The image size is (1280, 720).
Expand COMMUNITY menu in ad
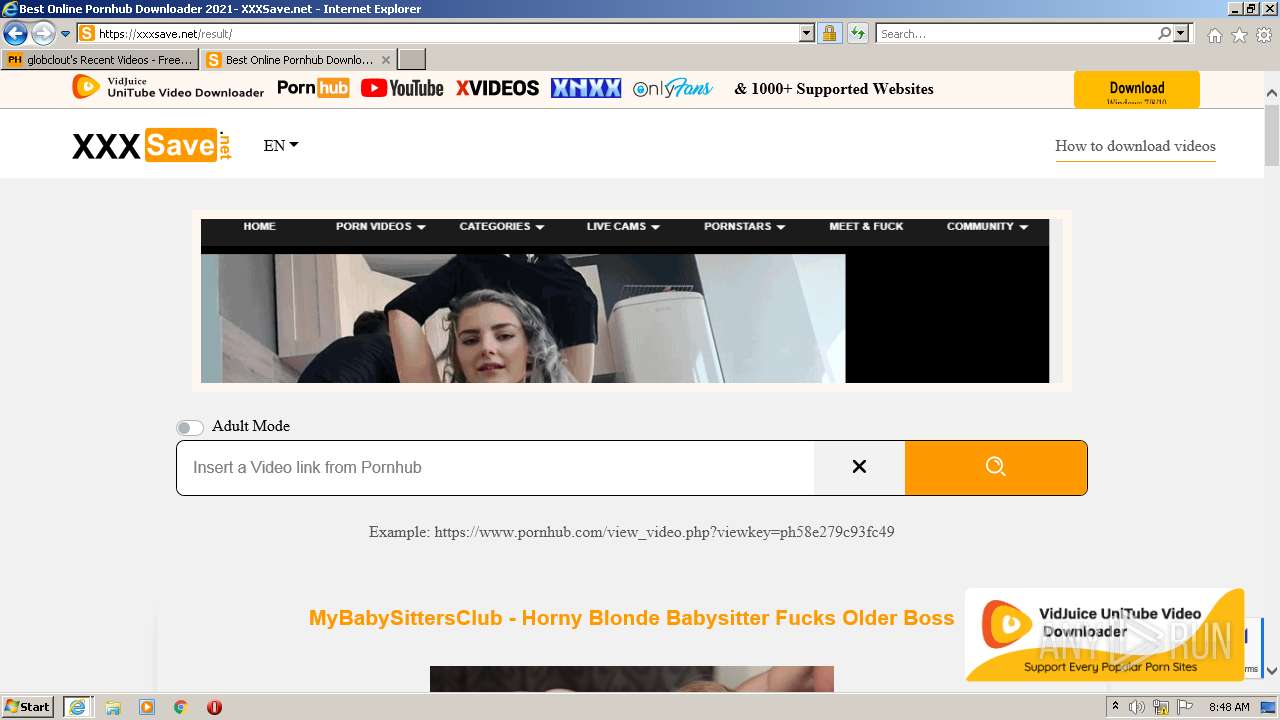tap(988, 226)
